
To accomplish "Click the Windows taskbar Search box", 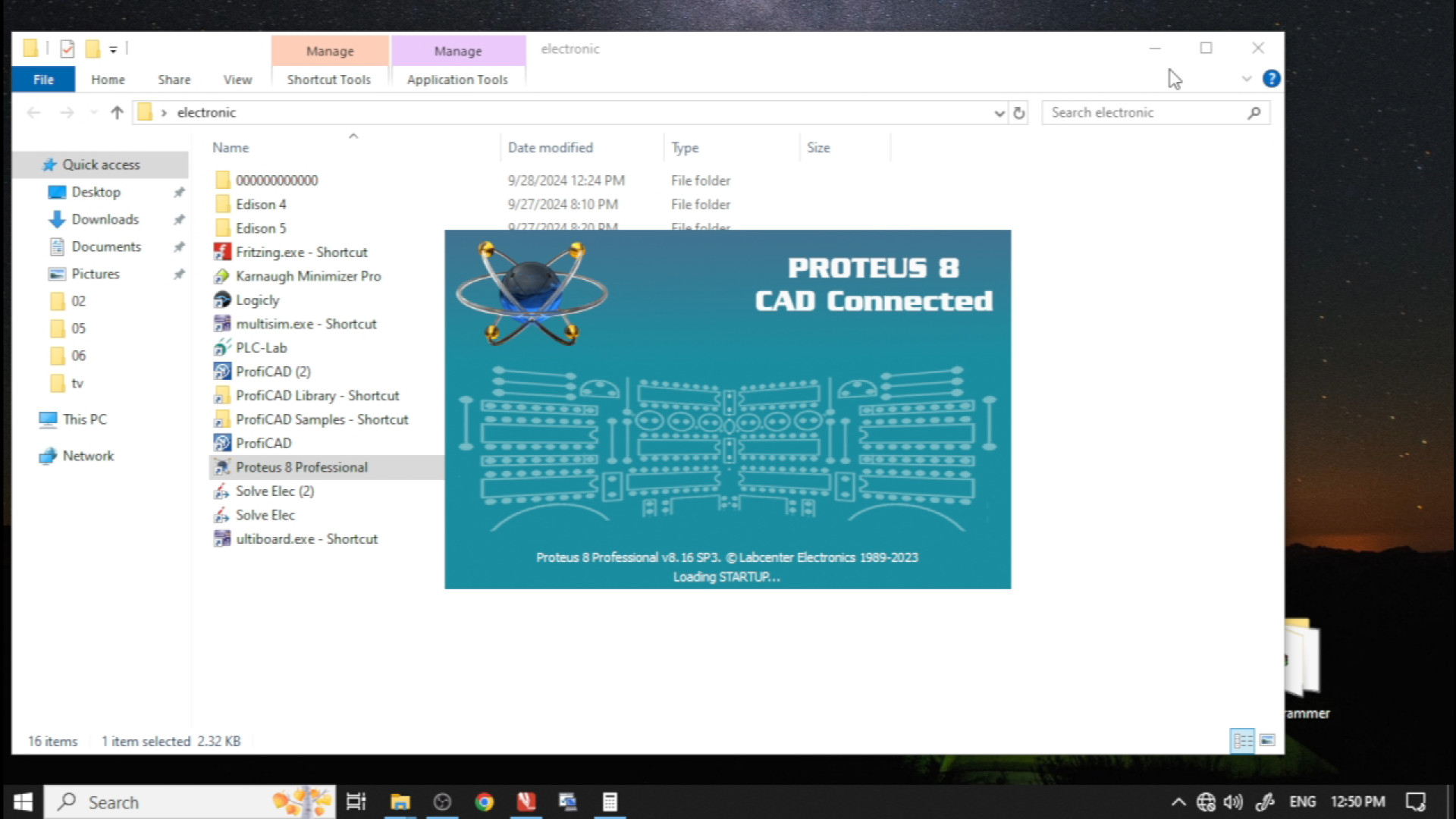I will pos(190,802).
